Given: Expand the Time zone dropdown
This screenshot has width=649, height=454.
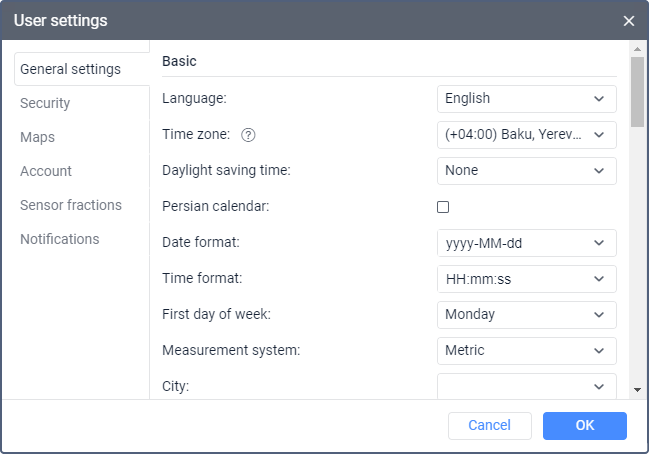Looking at the screenshot, I should pyautogui.click(x=527, y=135).
